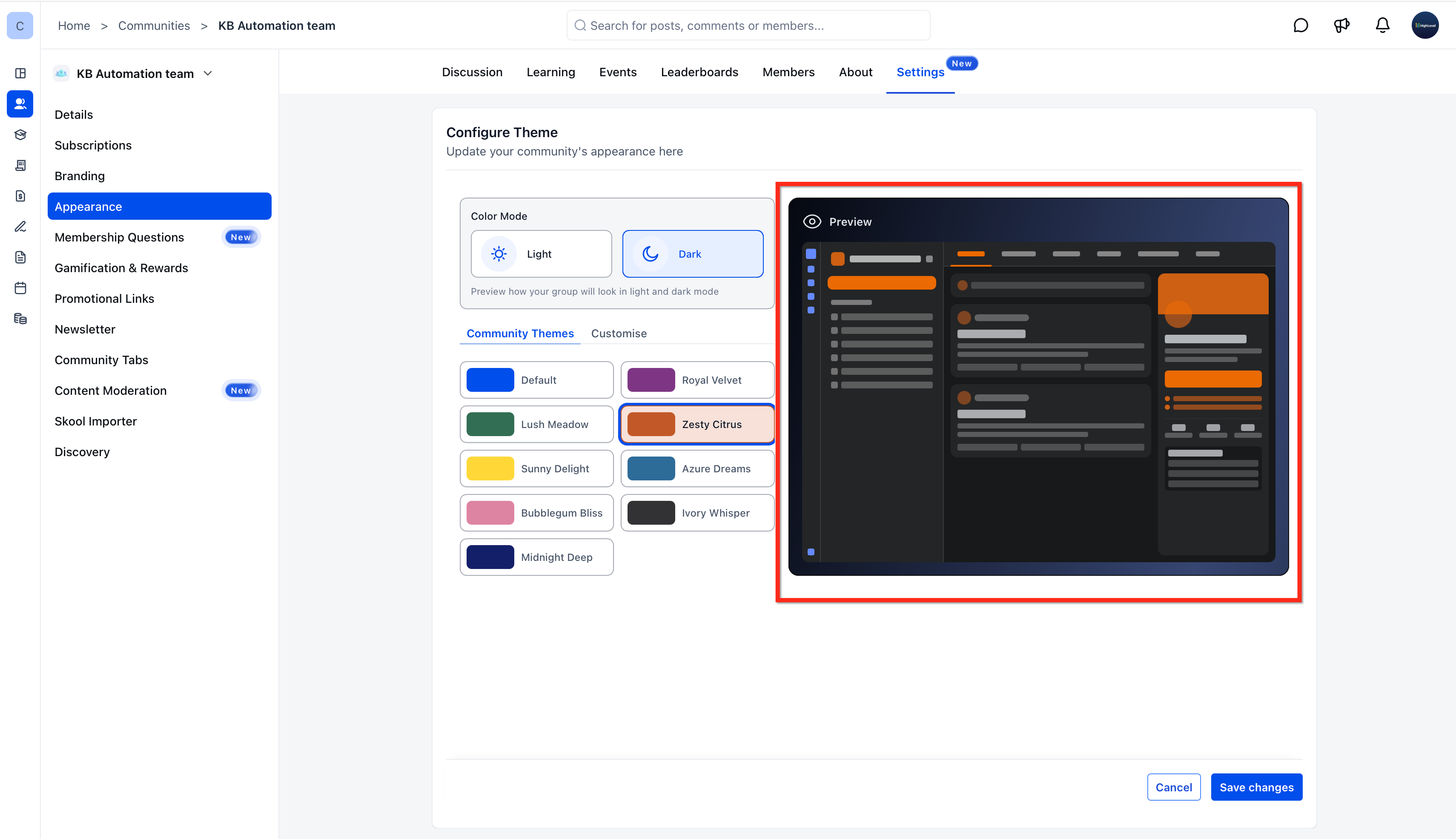Pick the Royal Velvet purple swatch
Viewport: 1456px width, 839px height.
point(651,380)
